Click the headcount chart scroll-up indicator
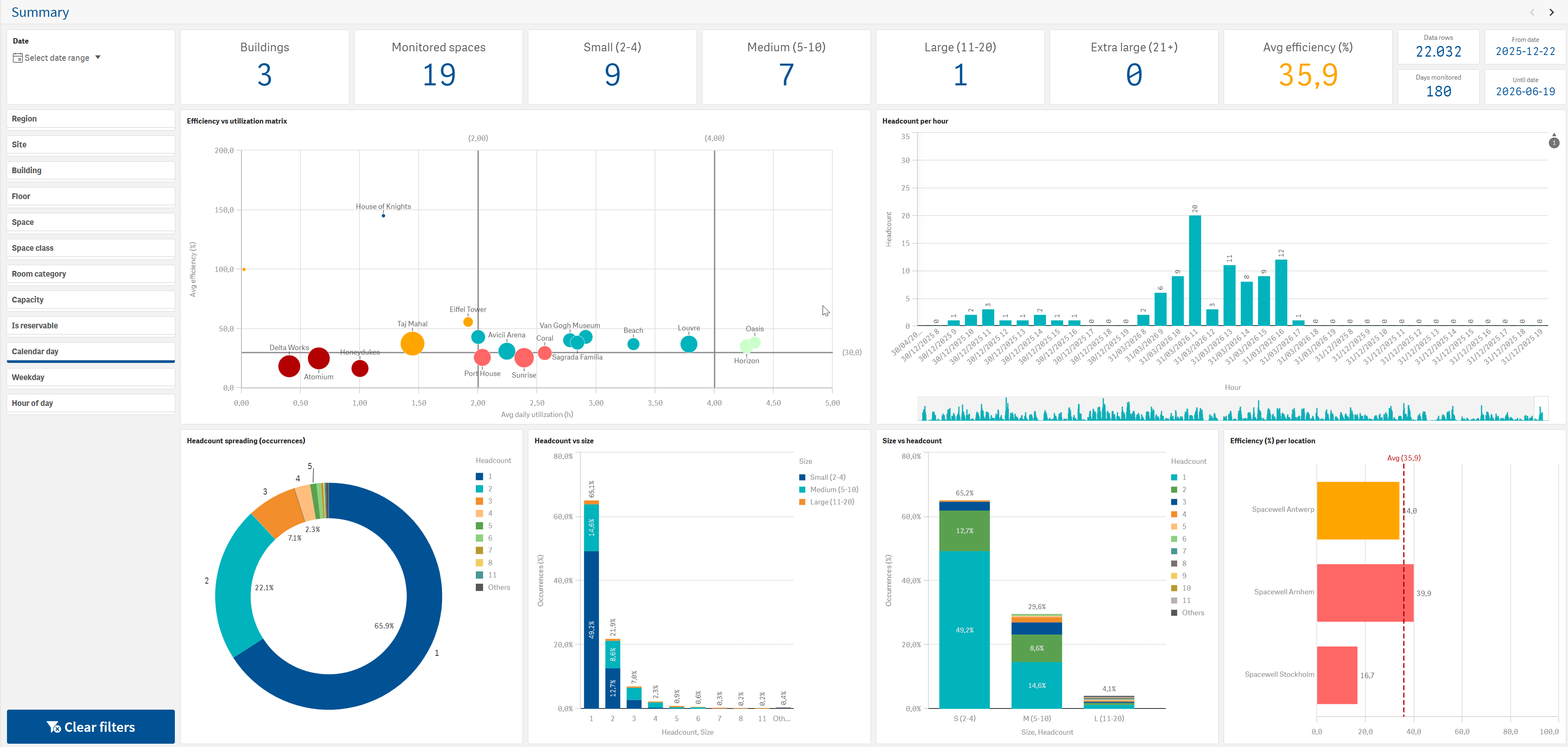1568x747 pixels. (x=1554, y=141)
